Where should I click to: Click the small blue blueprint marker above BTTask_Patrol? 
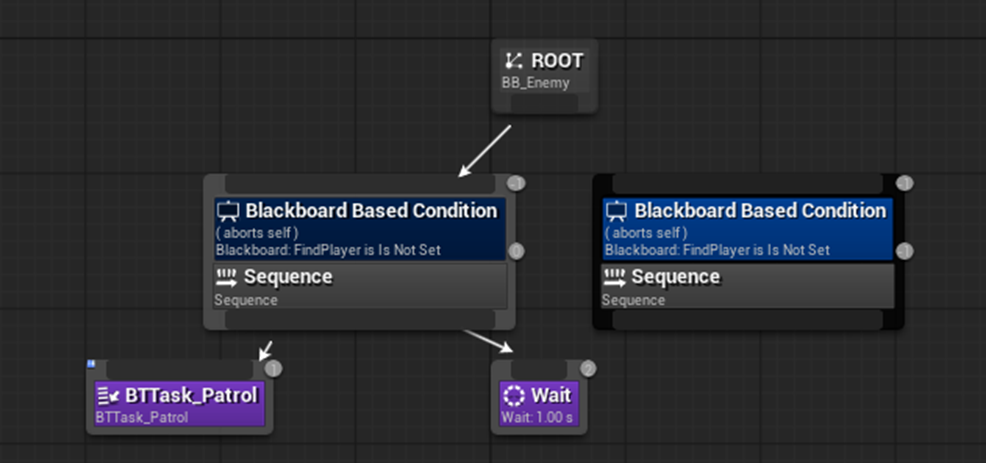(91, 364)
